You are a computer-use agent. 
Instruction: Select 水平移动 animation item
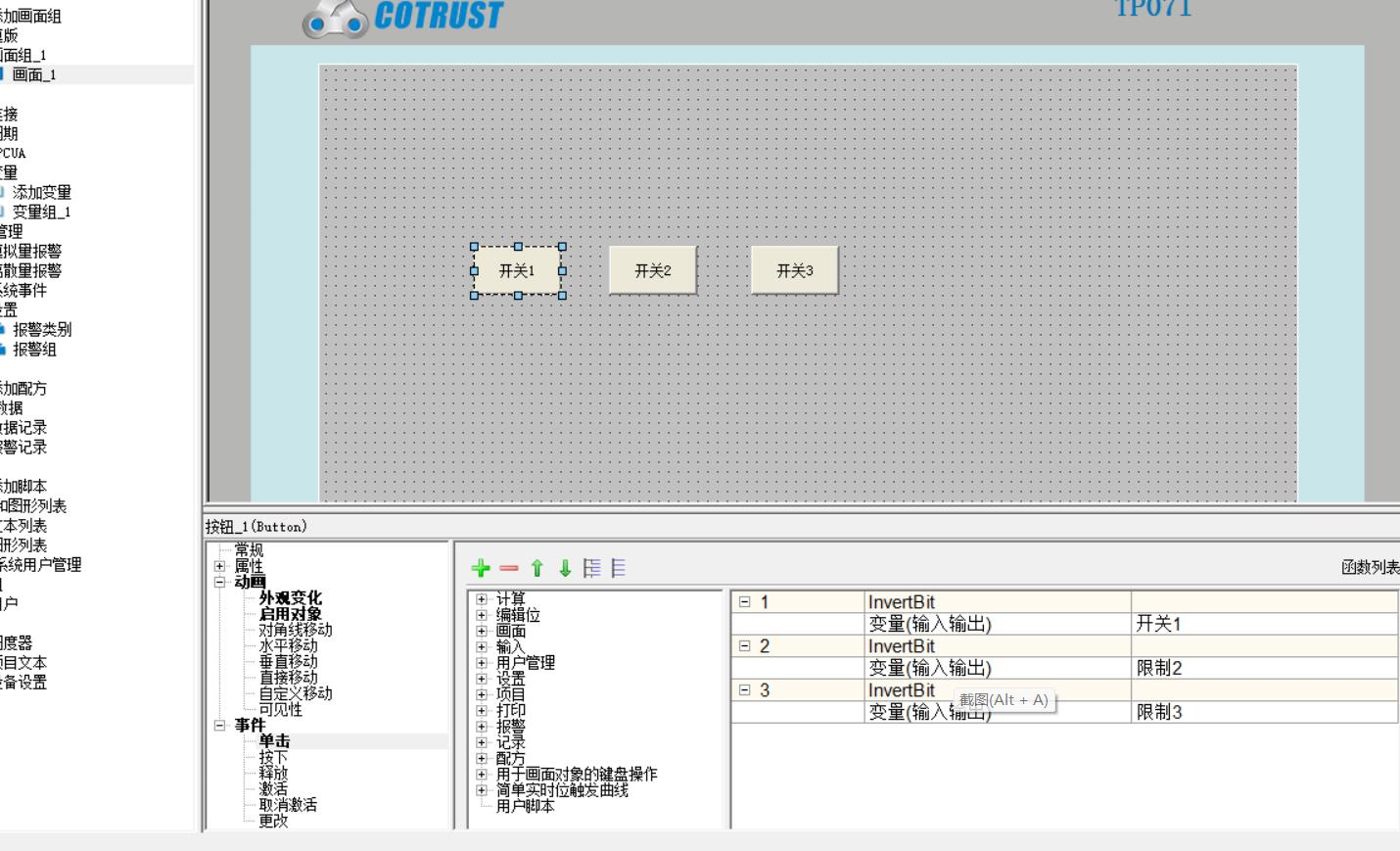pos(288,645)
